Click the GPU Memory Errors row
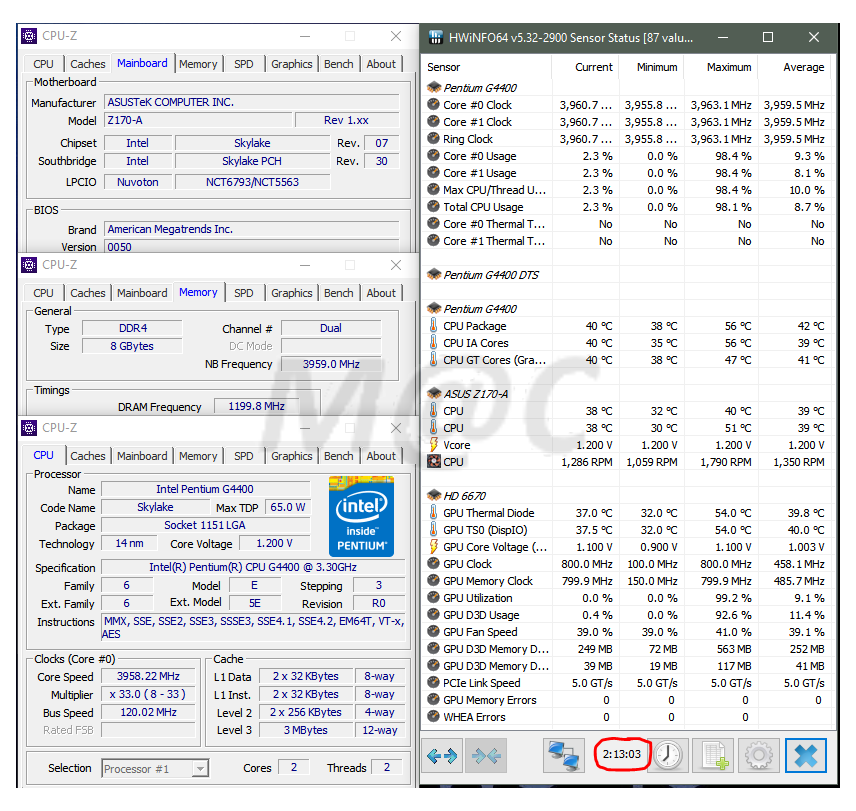The height and width of the screenshot is (811, 856). click(627, 700)
